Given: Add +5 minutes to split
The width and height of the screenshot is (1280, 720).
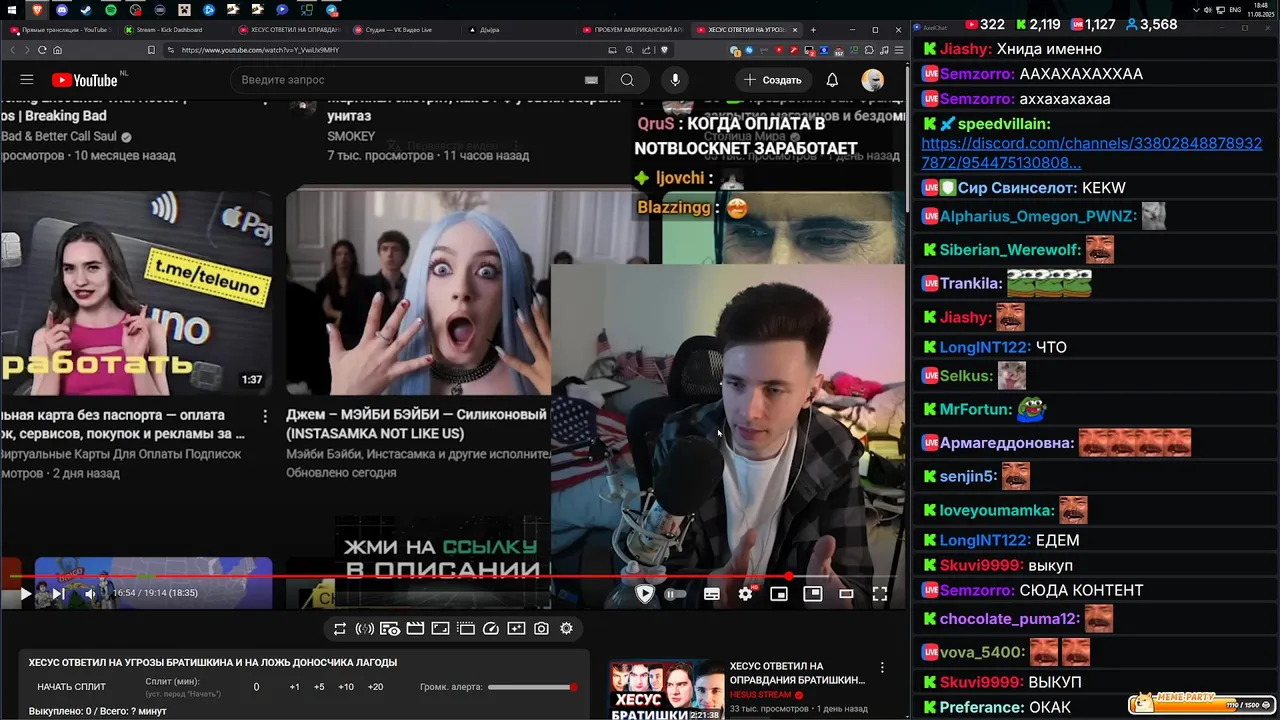Looking at the screenshot, I should click(x=319, y=687).
